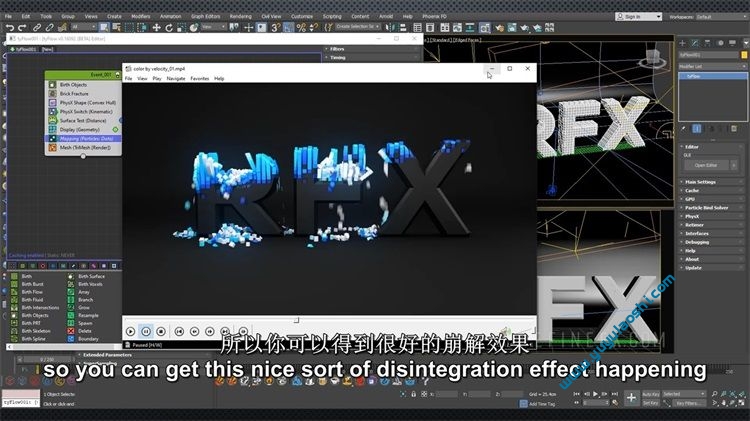Click the Open Editor button

point(706,165)
